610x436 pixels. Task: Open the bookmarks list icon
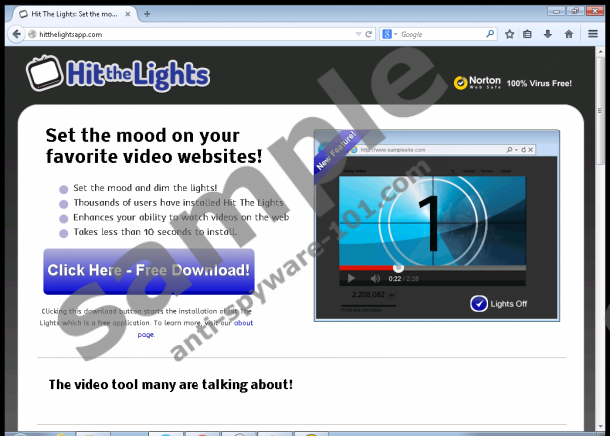[x=527, y=34]
